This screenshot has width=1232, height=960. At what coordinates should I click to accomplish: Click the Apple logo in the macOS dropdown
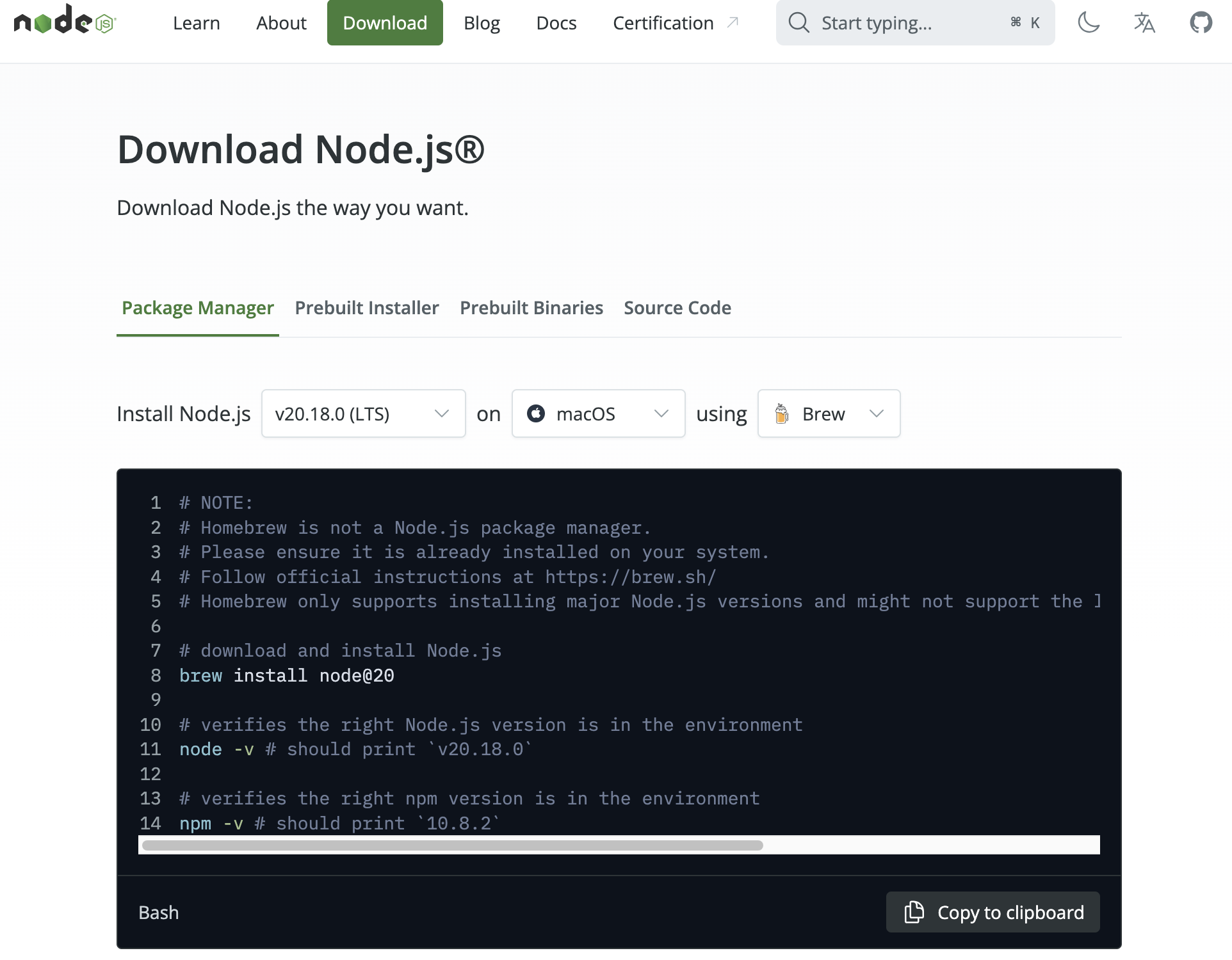(x=536, y=413)
